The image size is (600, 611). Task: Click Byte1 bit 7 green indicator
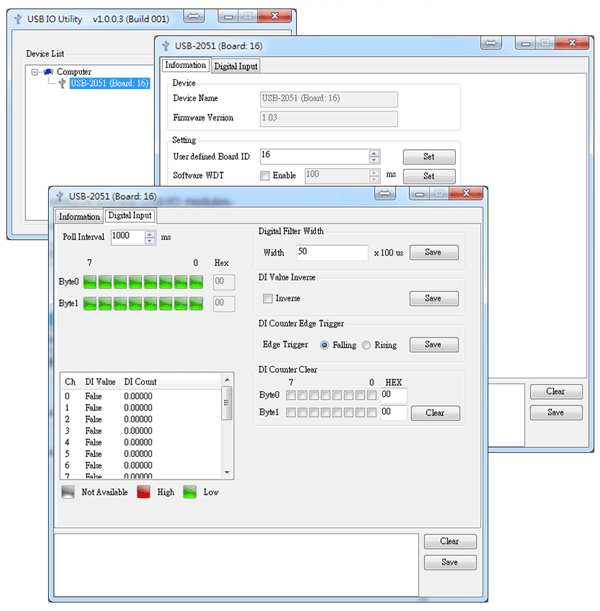[90, 304]
